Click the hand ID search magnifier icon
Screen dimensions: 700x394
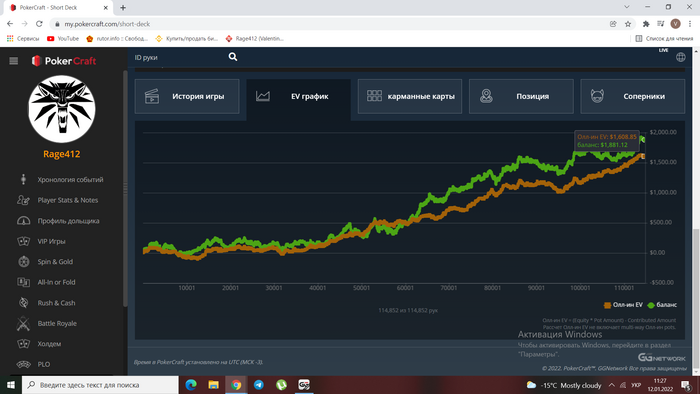pyautogui.click(x=233, y=57)
